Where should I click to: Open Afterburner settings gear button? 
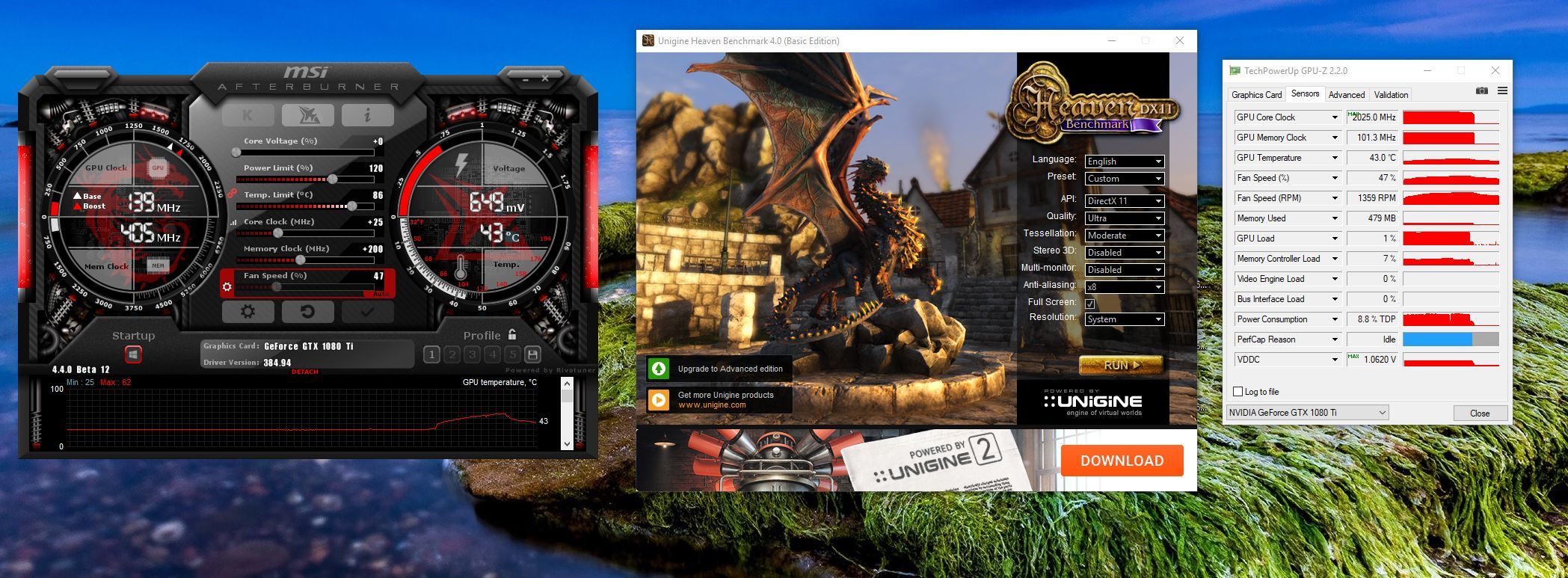(x=248, y=312)
